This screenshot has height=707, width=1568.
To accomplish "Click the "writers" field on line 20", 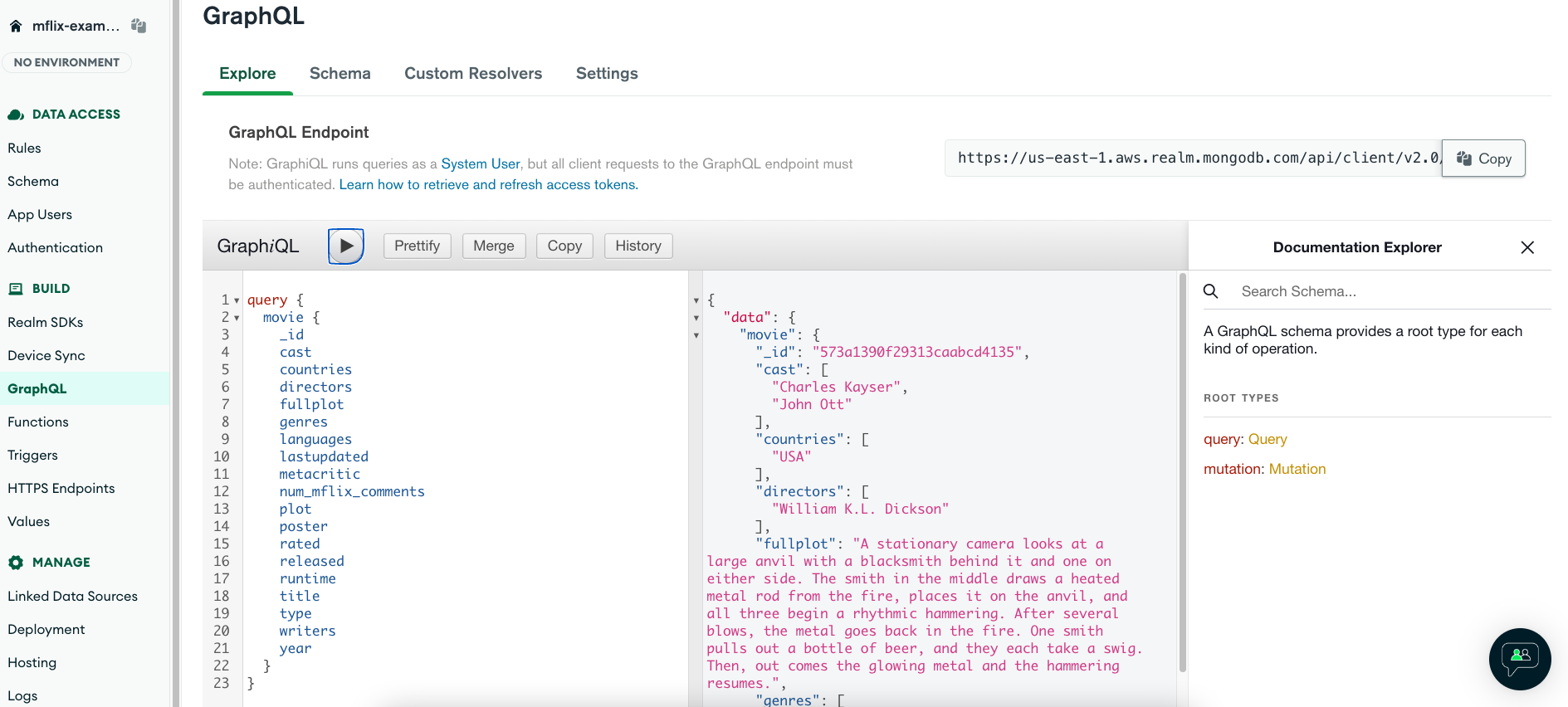I will 307,631.
